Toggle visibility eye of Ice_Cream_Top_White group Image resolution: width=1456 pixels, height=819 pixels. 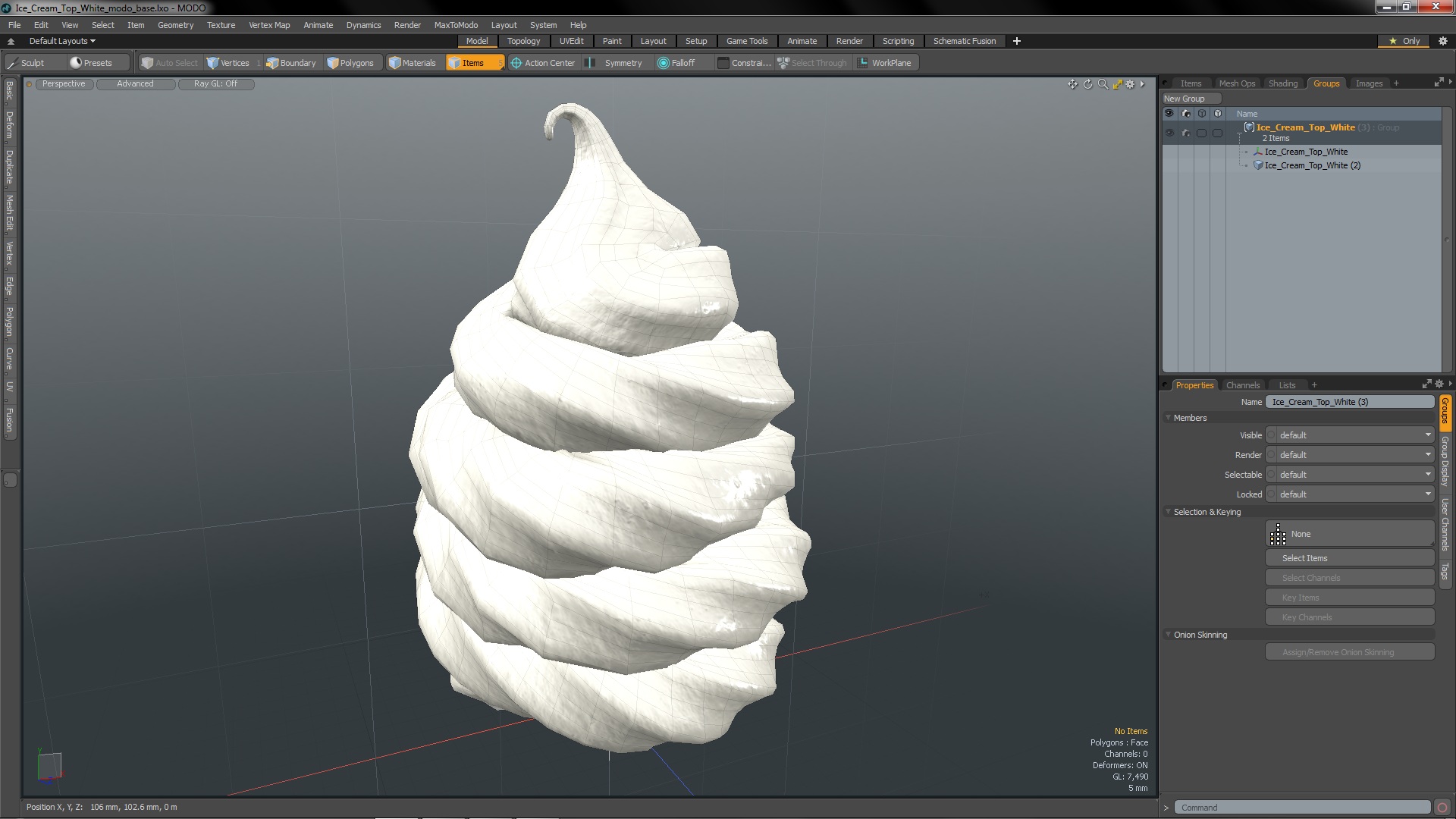click(1169, 133)
